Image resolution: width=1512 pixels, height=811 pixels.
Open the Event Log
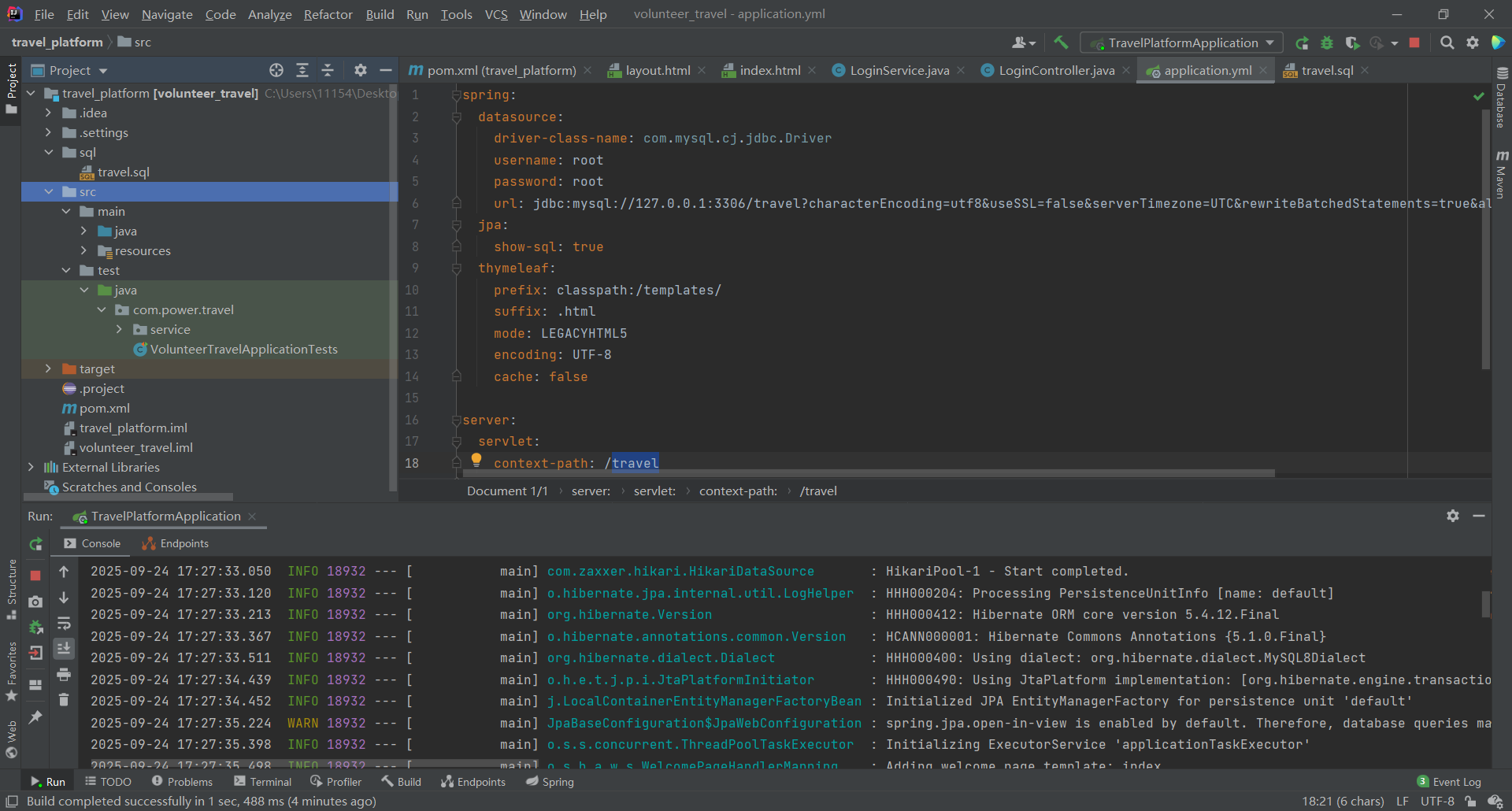click(1449, 782)
